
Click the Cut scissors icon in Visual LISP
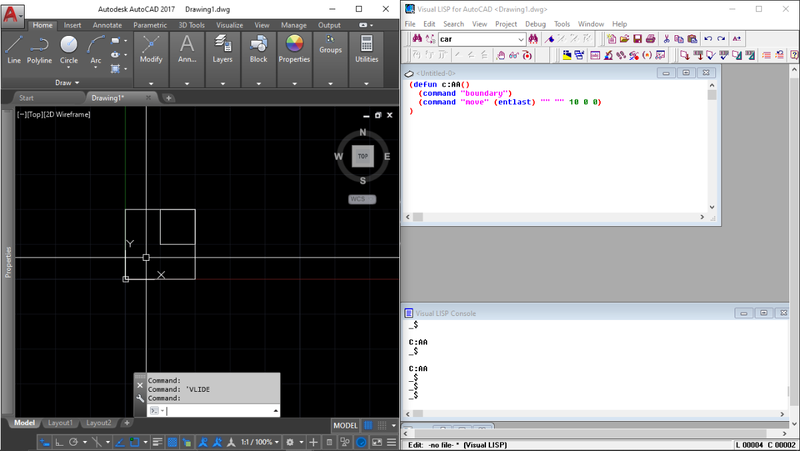click(666, 39)
